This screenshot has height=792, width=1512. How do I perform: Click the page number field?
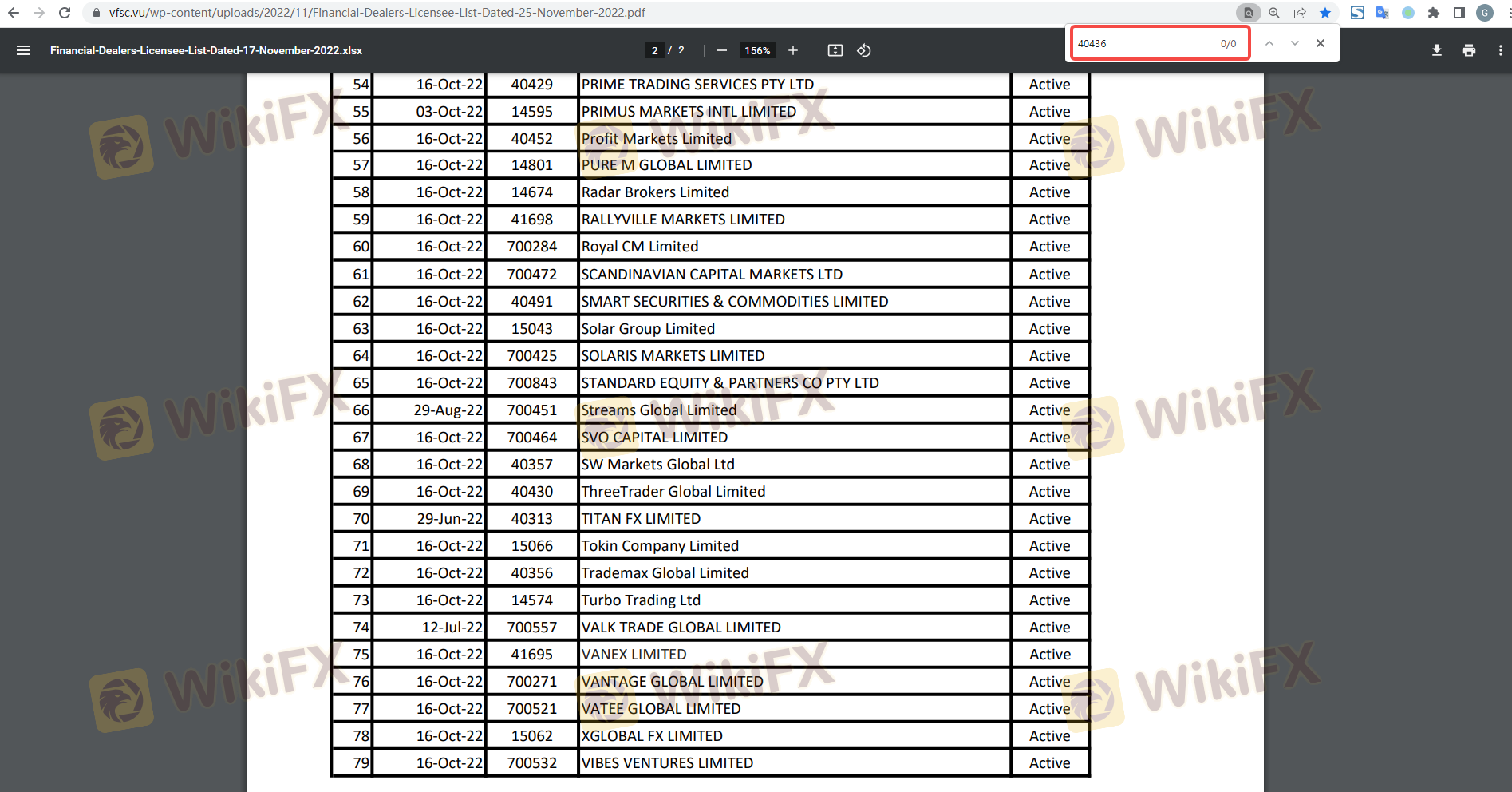654,50
